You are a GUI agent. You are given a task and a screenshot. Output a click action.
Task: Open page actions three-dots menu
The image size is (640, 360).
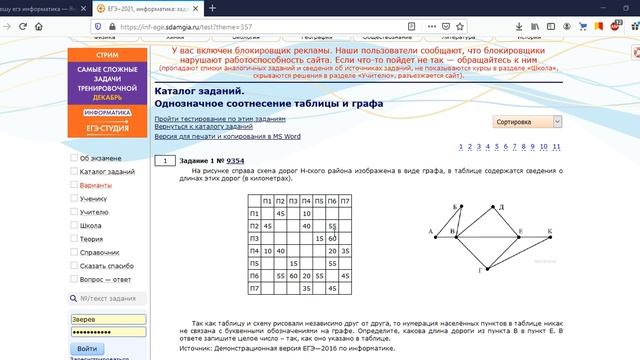coord(431,27)
